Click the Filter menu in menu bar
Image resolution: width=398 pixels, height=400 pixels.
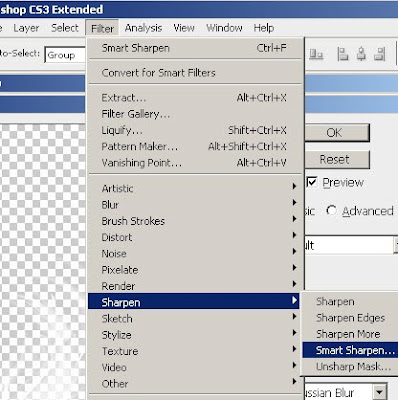(x=102, y=28)
